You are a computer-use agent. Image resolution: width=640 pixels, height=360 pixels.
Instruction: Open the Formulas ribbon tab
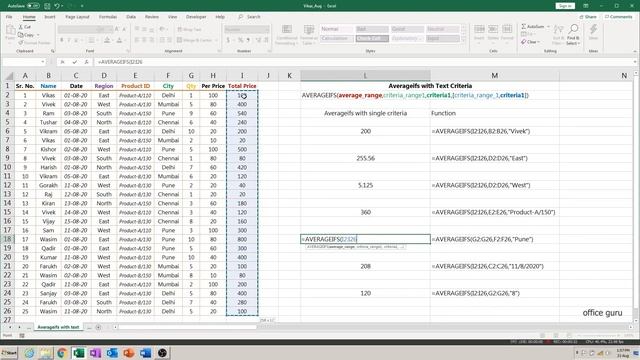[x=108, y=17]
